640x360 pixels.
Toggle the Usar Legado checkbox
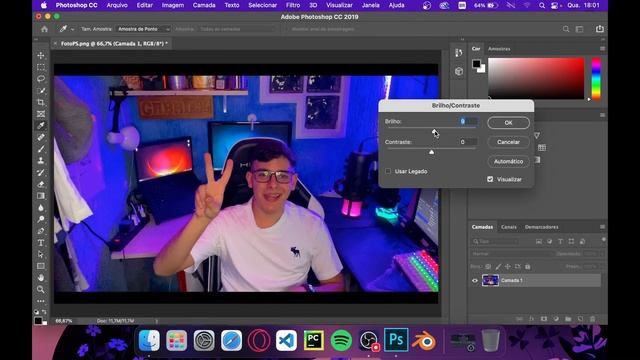click(388, 171)
